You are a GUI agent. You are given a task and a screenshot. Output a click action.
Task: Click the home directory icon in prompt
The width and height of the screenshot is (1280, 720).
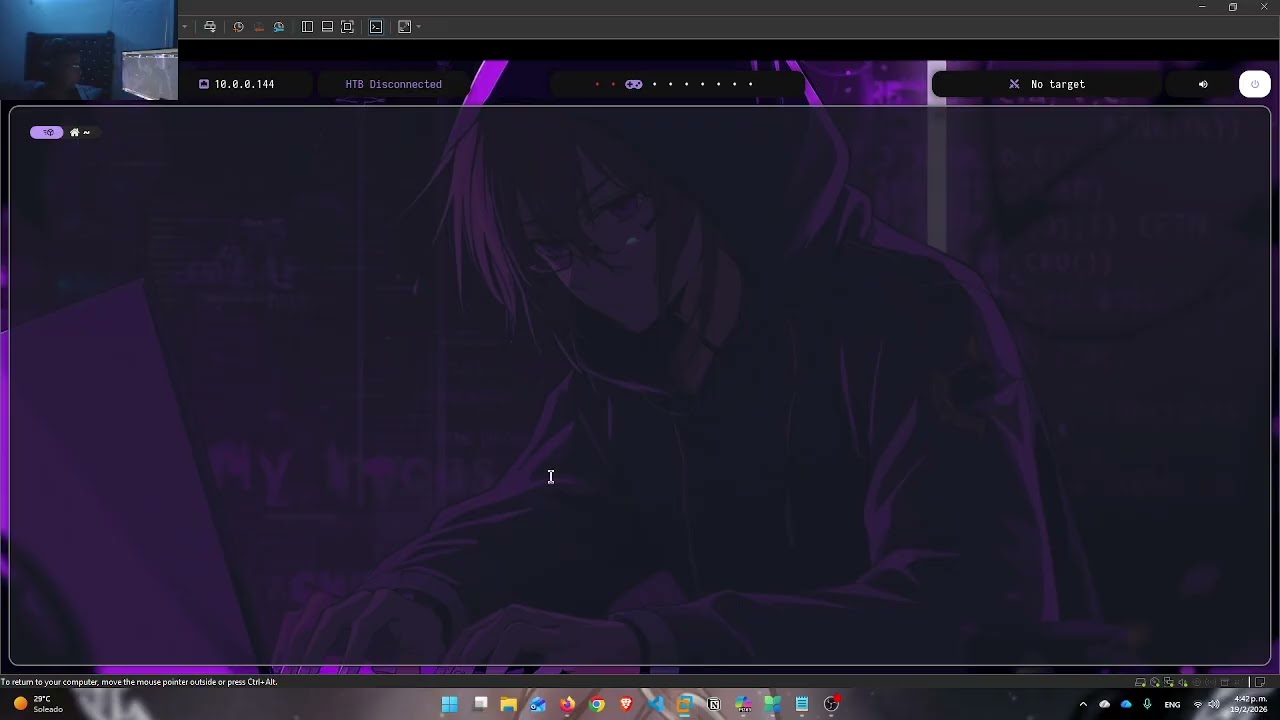[x=74, y=132]
